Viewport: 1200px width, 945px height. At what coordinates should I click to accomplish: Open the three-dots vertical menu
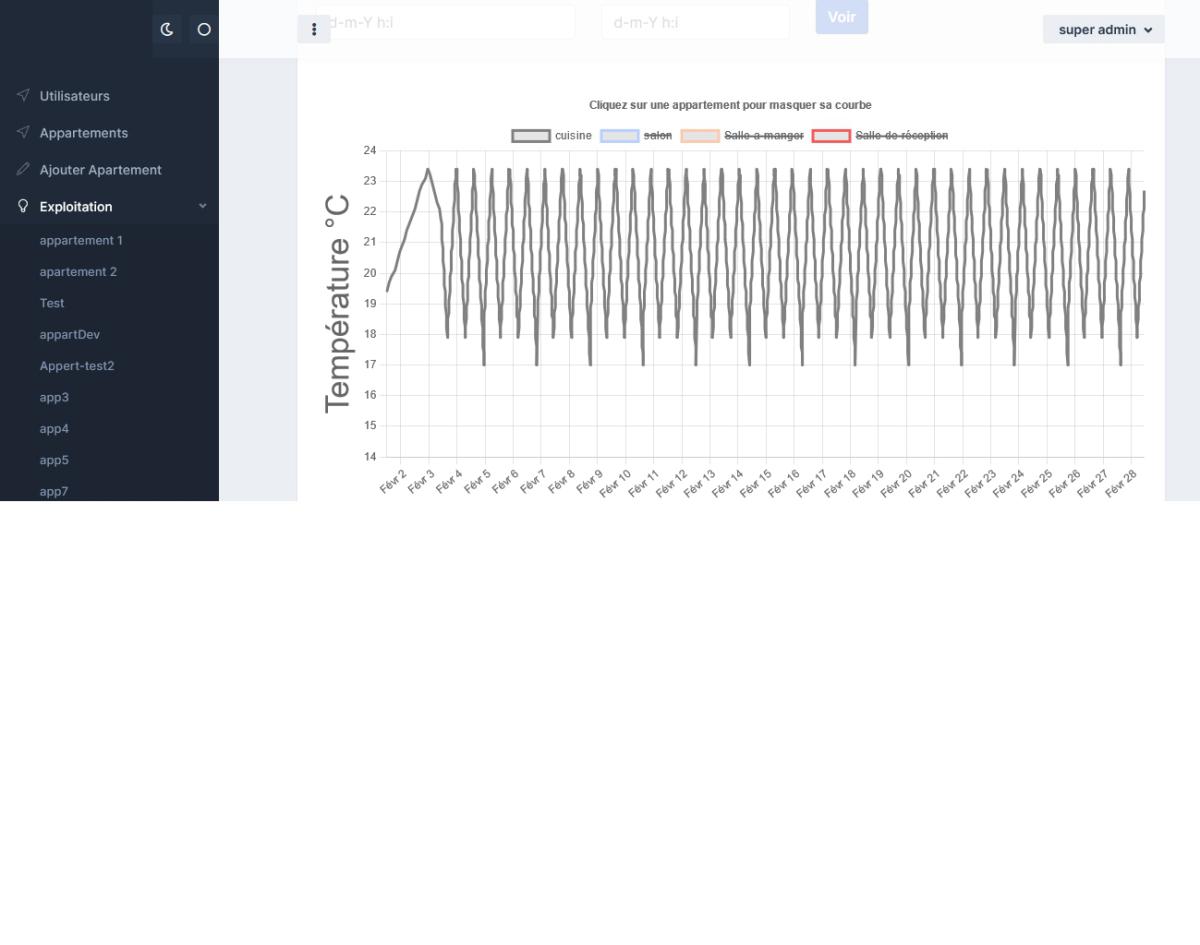pyautogui.click(x=314, y=30)
